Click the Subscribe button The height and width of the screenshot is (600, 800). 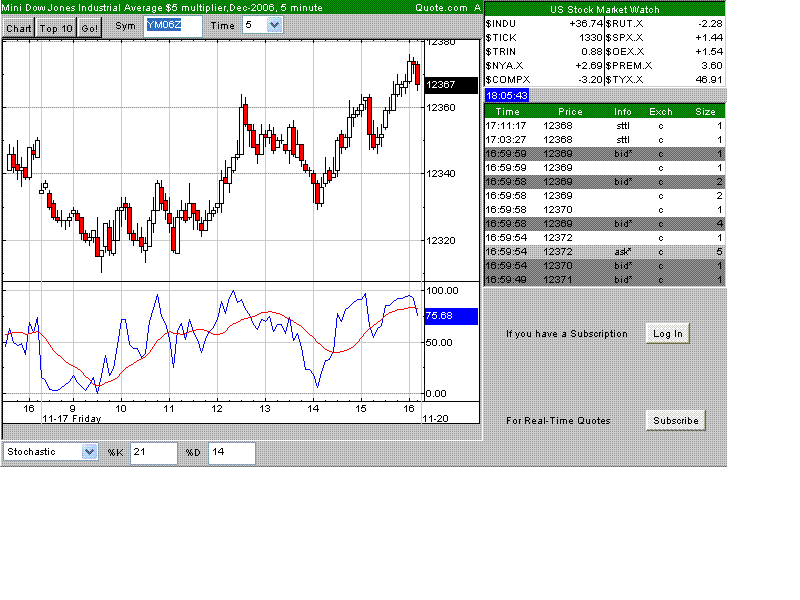click(676, 421)
